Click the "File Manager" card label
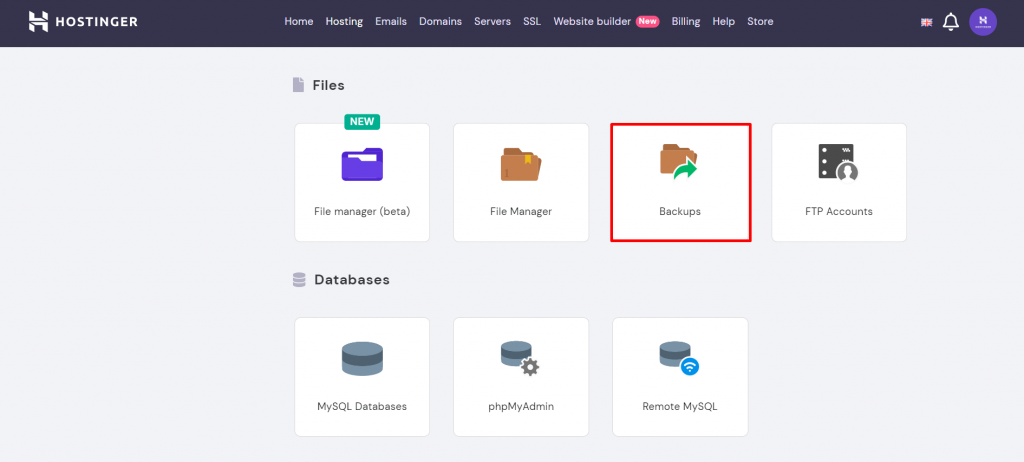 (520, 212)
